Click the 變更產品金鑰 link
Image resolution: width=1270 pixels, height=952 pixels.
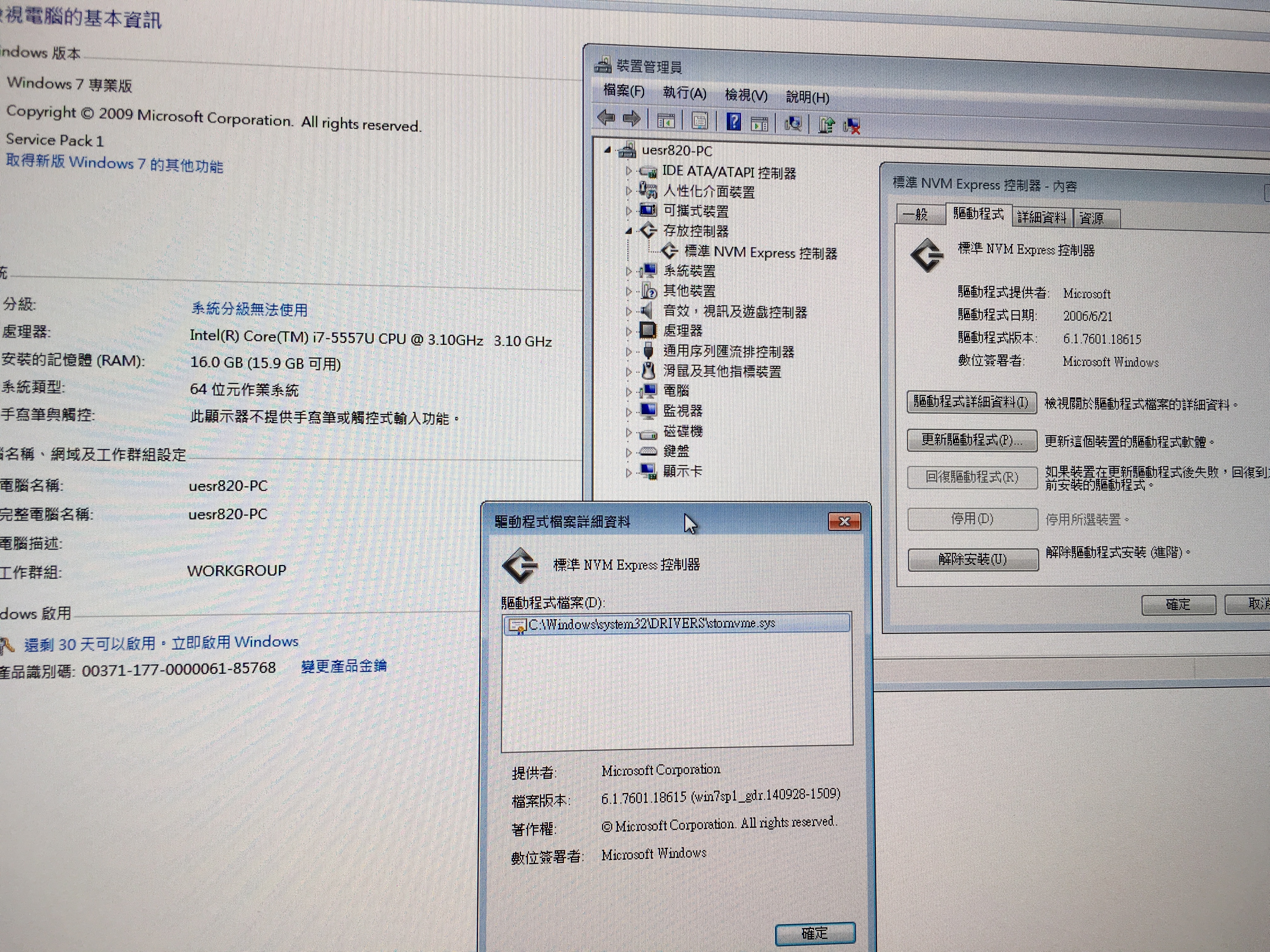(343, 666)
